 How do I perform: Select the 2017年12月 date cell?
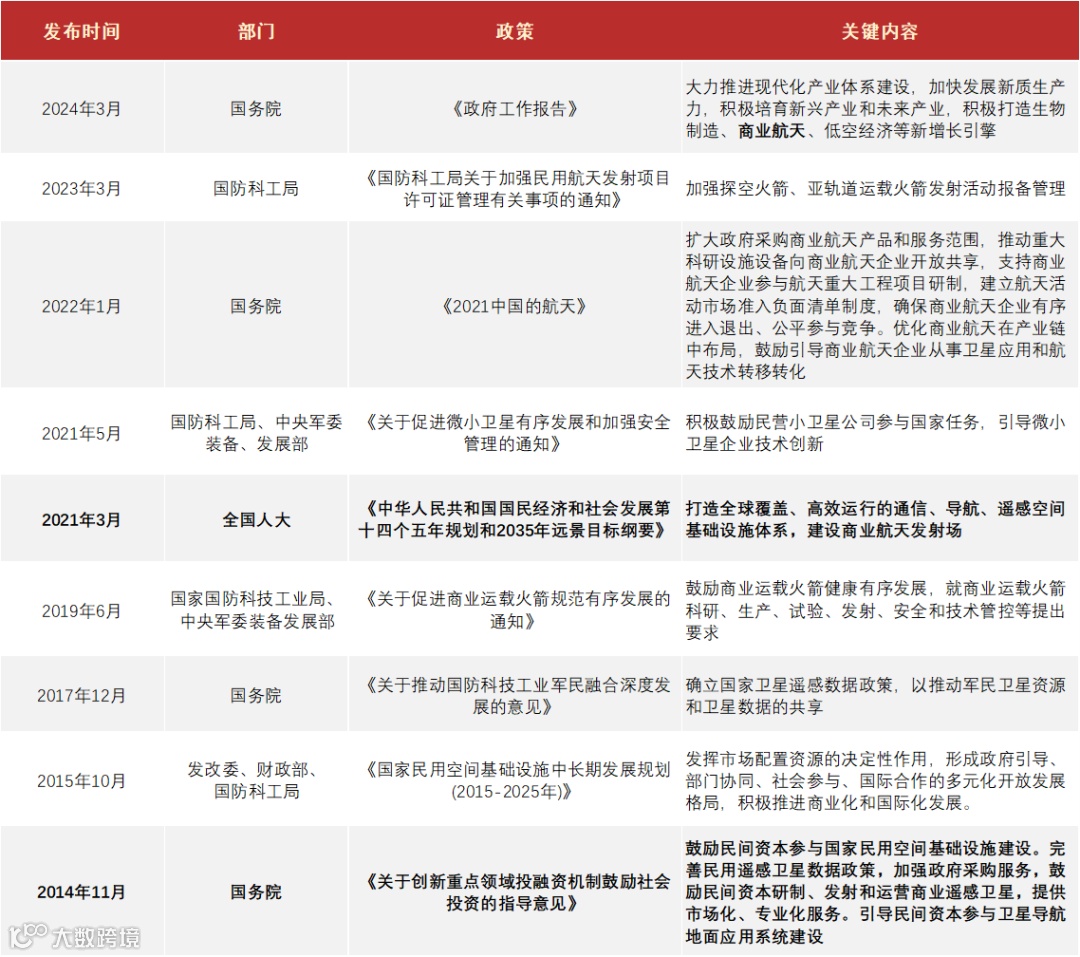(x=81, y=696)
